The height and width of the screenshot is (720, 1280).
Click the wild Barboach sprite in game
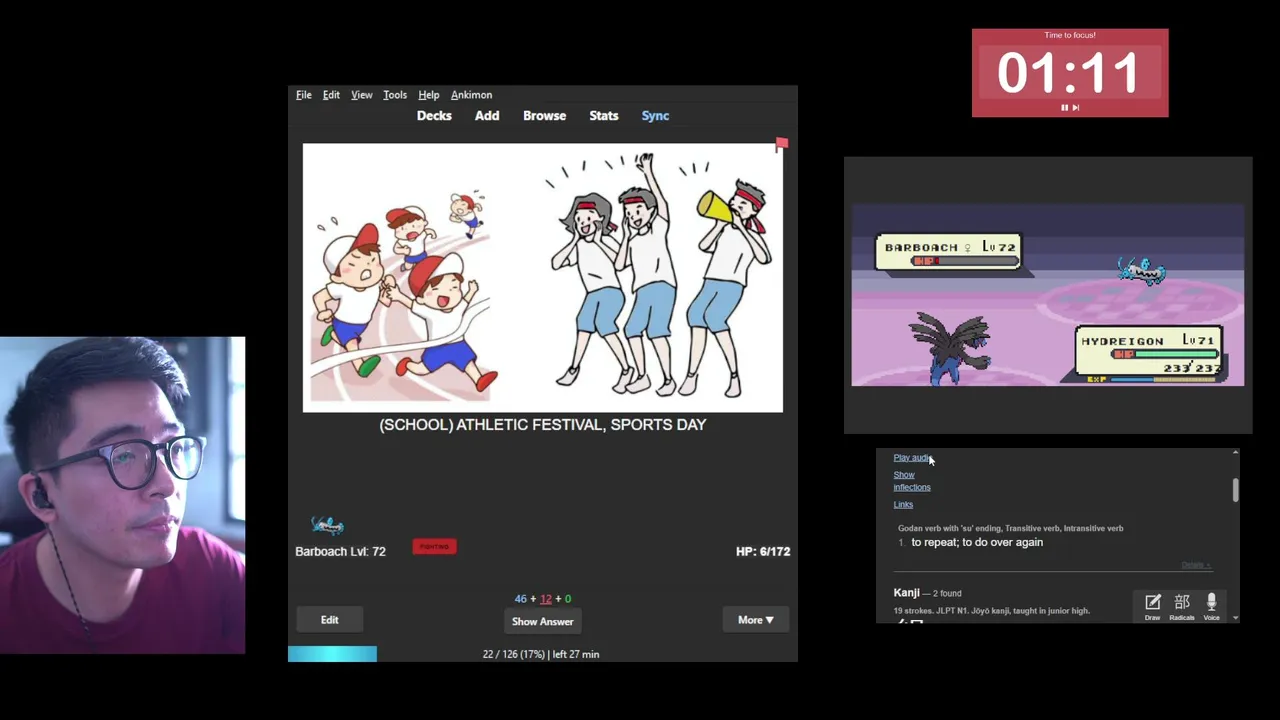click(x=1141, y=271)
